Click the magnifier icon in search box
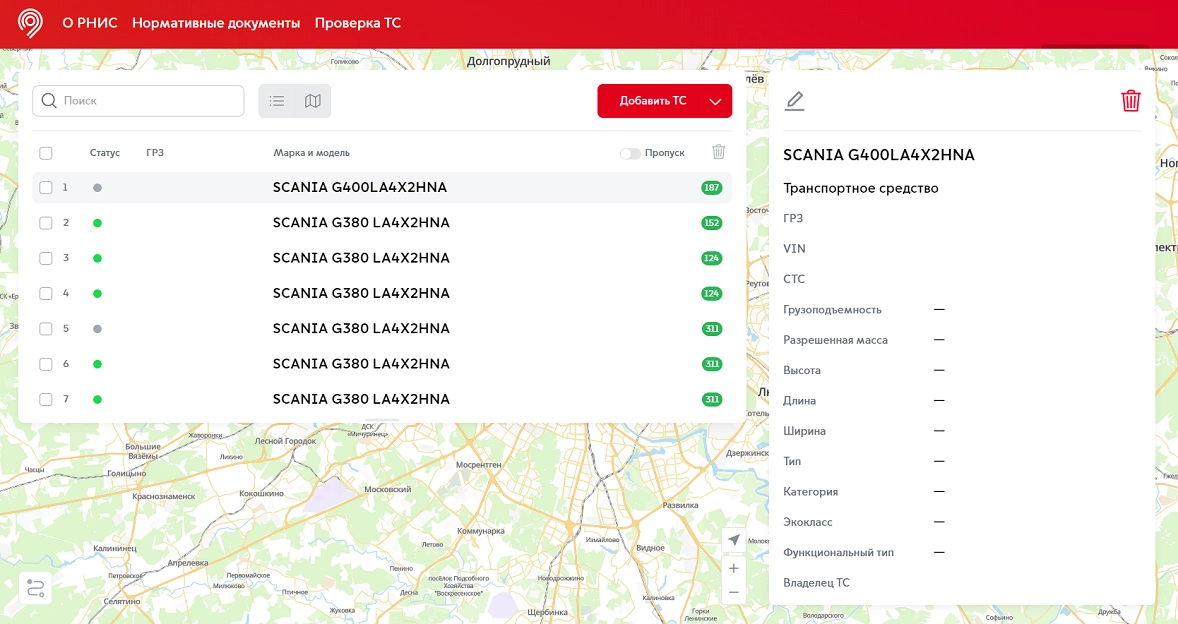The width and height of the screenshot is (1178, 624). (49, 101)
